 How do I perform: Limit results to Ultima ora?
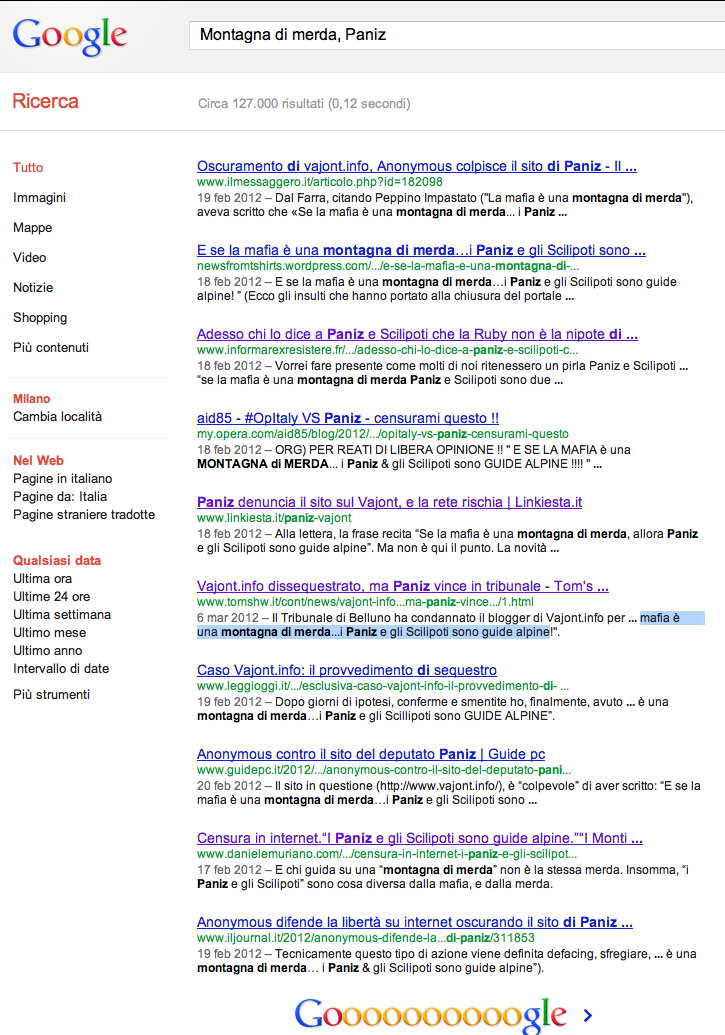(x=42, y=578)
